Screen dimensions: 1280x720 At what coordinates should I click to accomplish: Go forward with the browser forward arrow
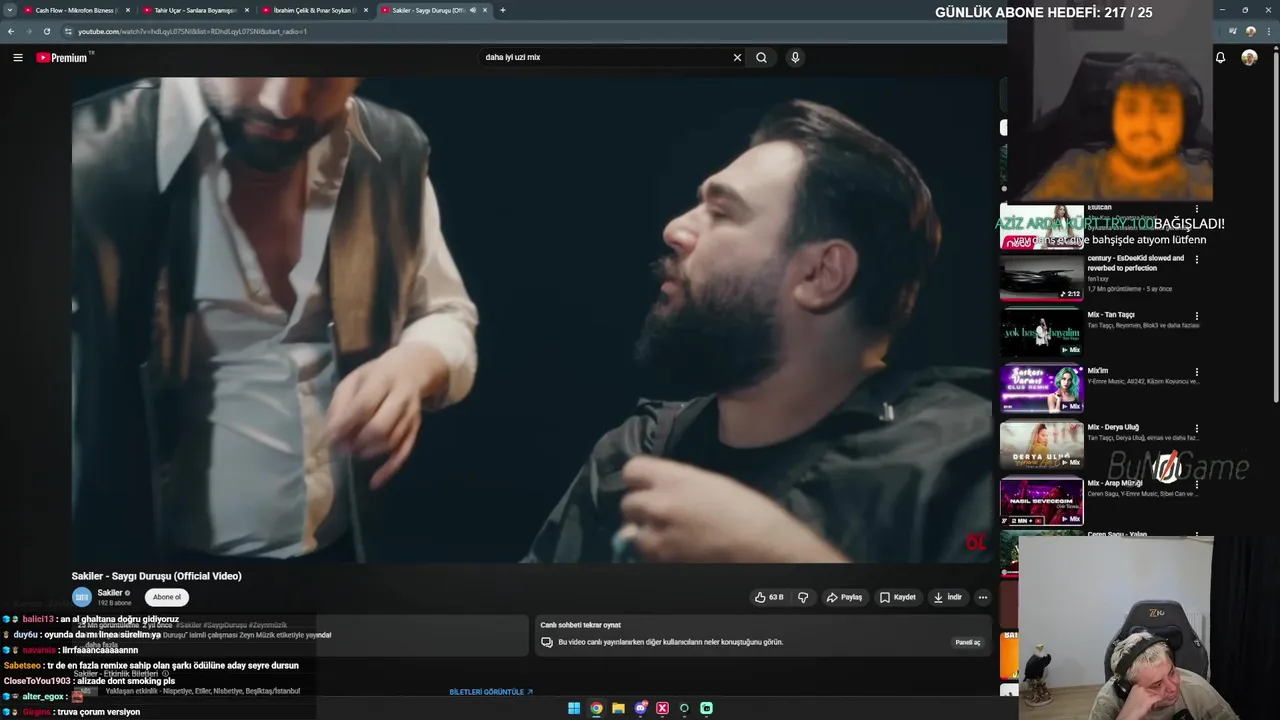pyautogui.click(x=29, y=31)
